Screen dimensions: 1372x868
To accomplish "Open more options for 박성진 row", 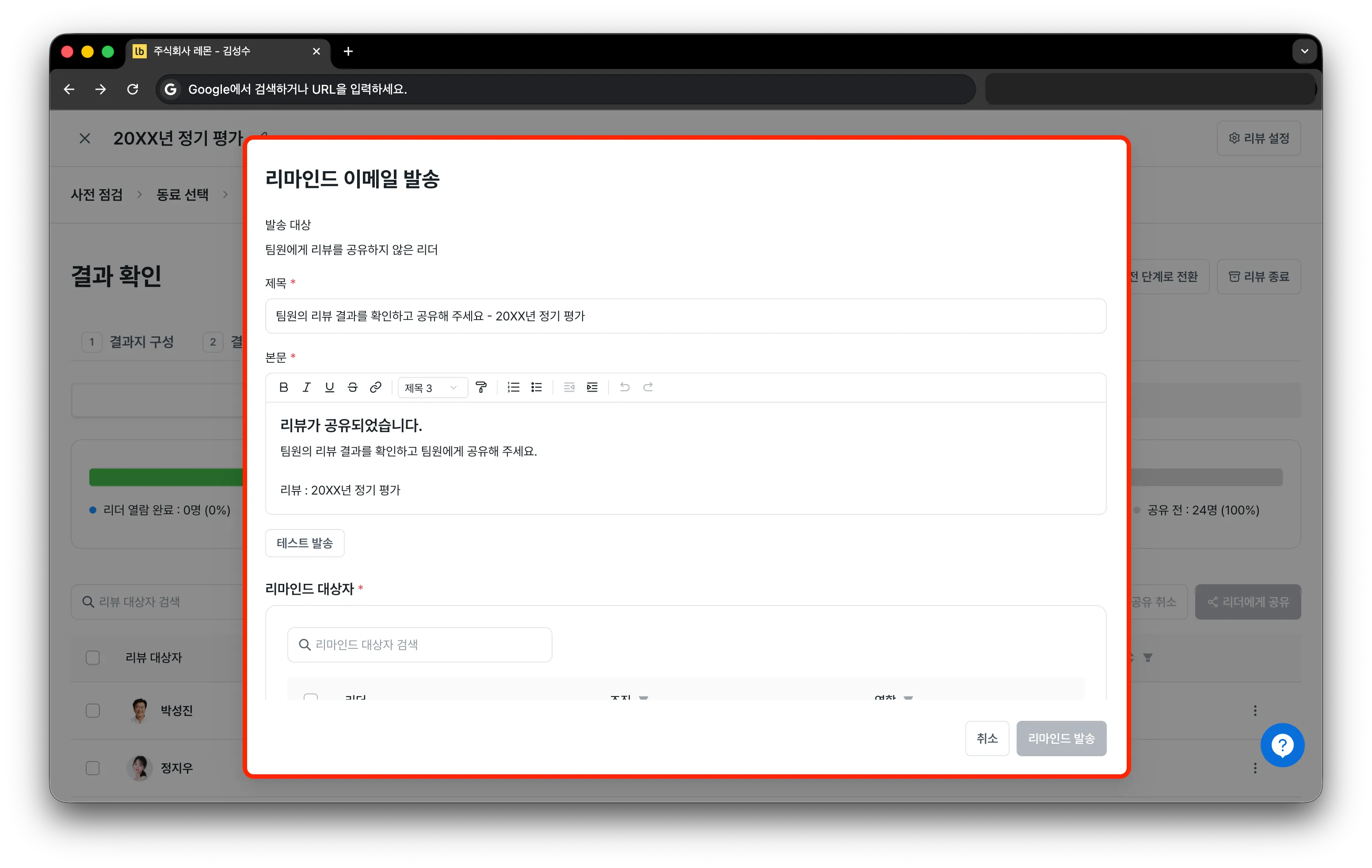I will pyautogui.click(x=1255, y=710).
